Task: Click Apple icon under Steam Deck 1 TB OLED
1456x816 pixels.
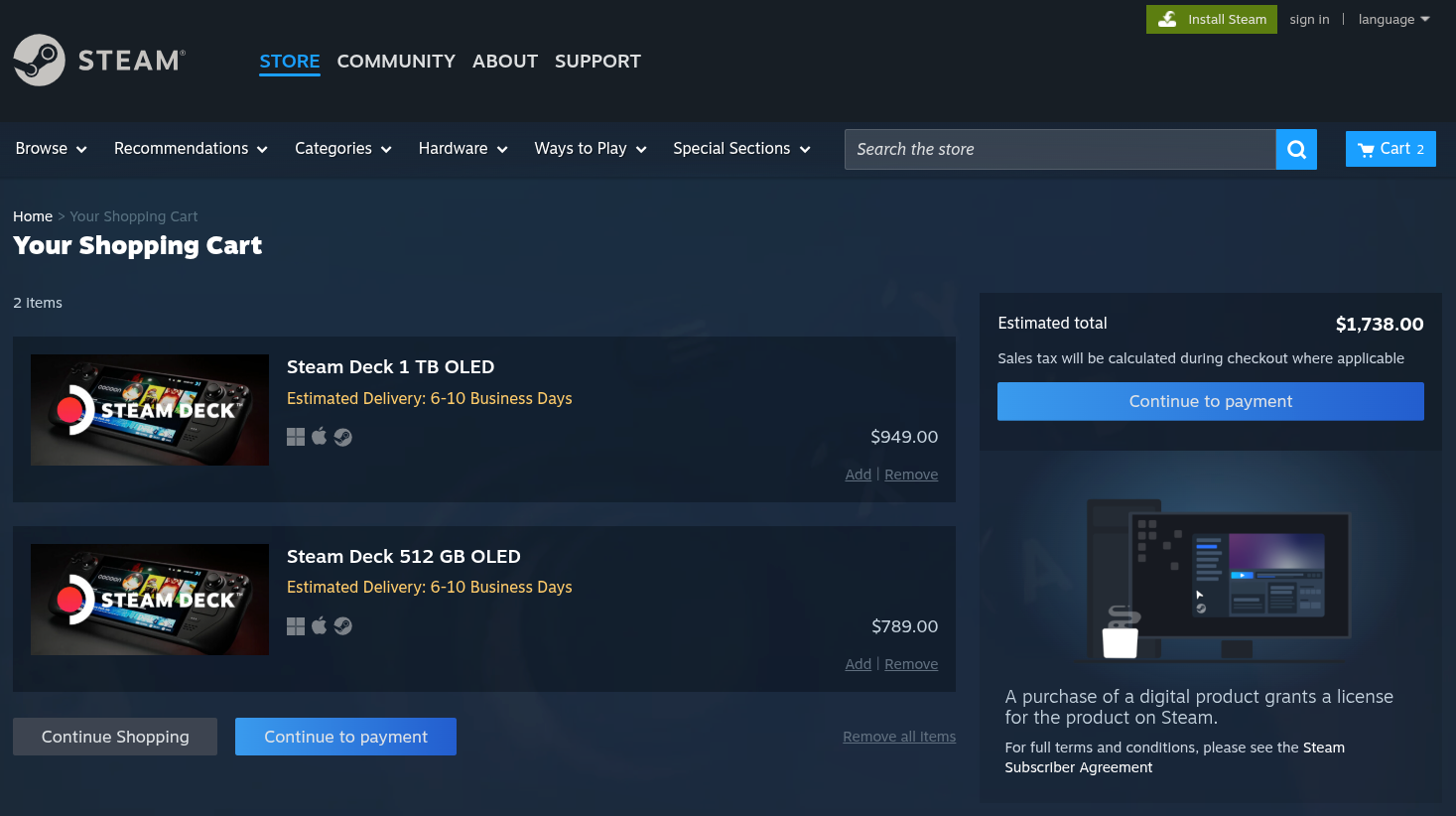Action: pos(320,436)
